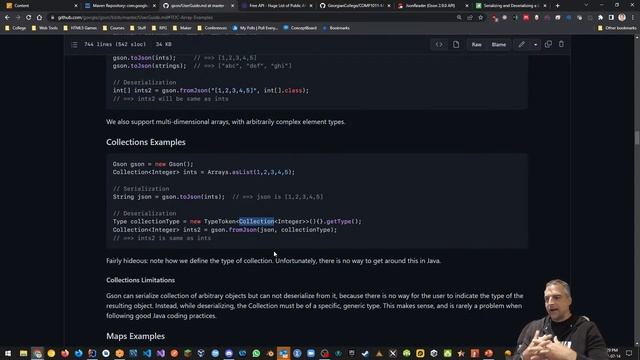Open WhatsApp from the taskbar
This screenshot has height=360, width=640.
tap(256, 353)
